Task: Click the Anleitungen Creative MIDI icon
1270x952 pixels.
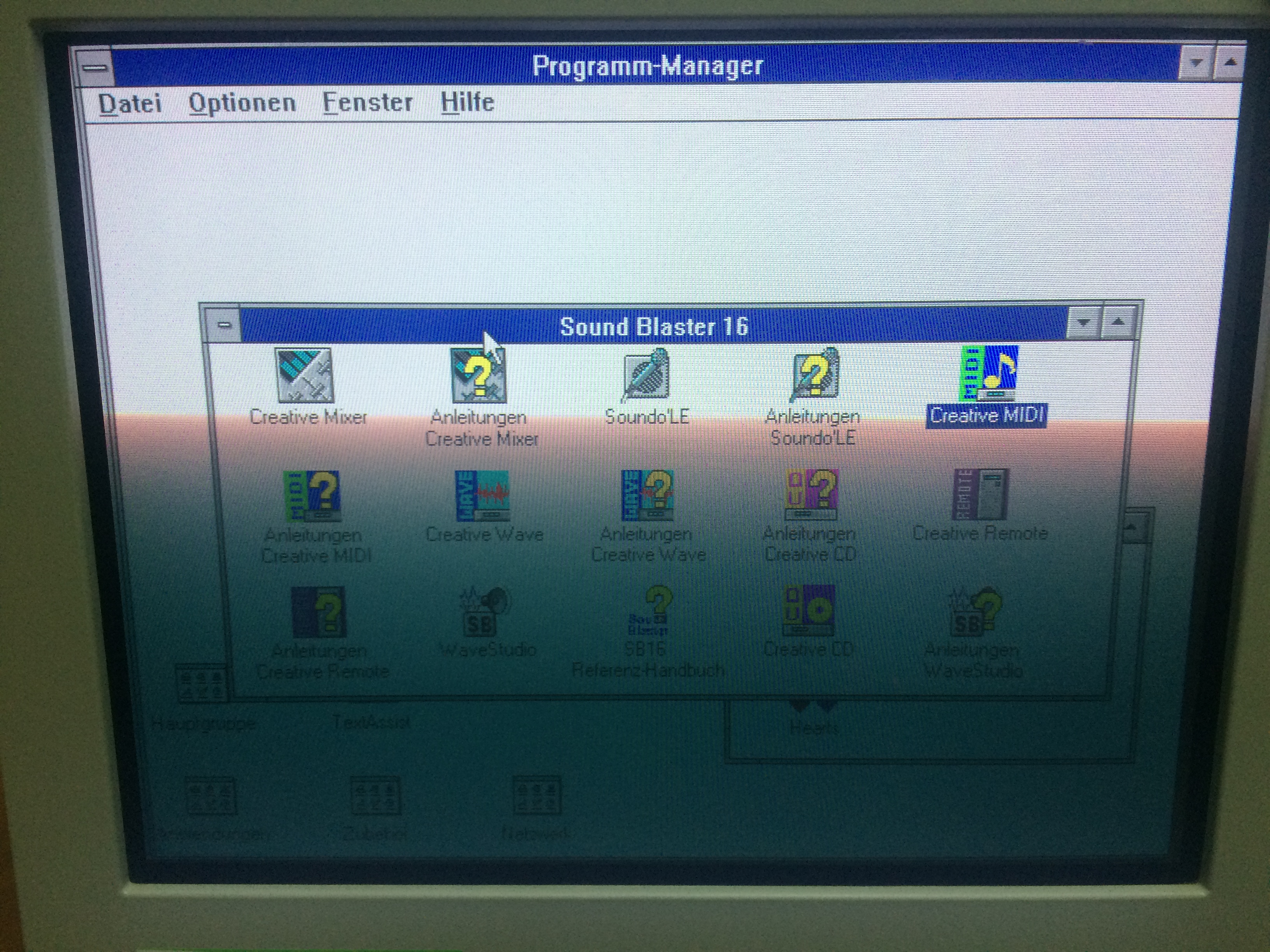Action: (313, 496)
